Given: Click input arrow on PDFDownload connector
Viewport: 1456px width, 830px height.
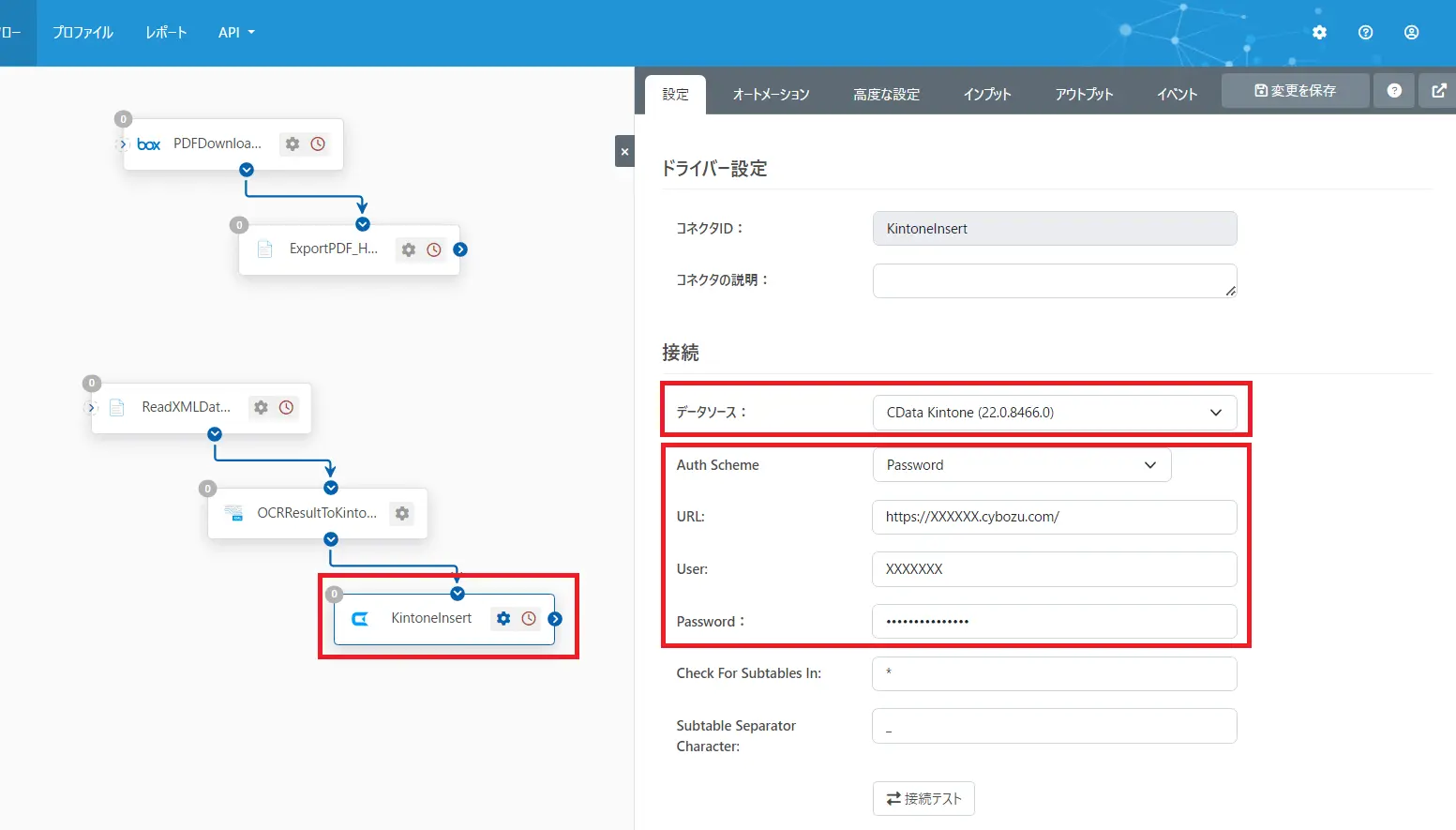Looking at the screenshot, I should 122,144.
